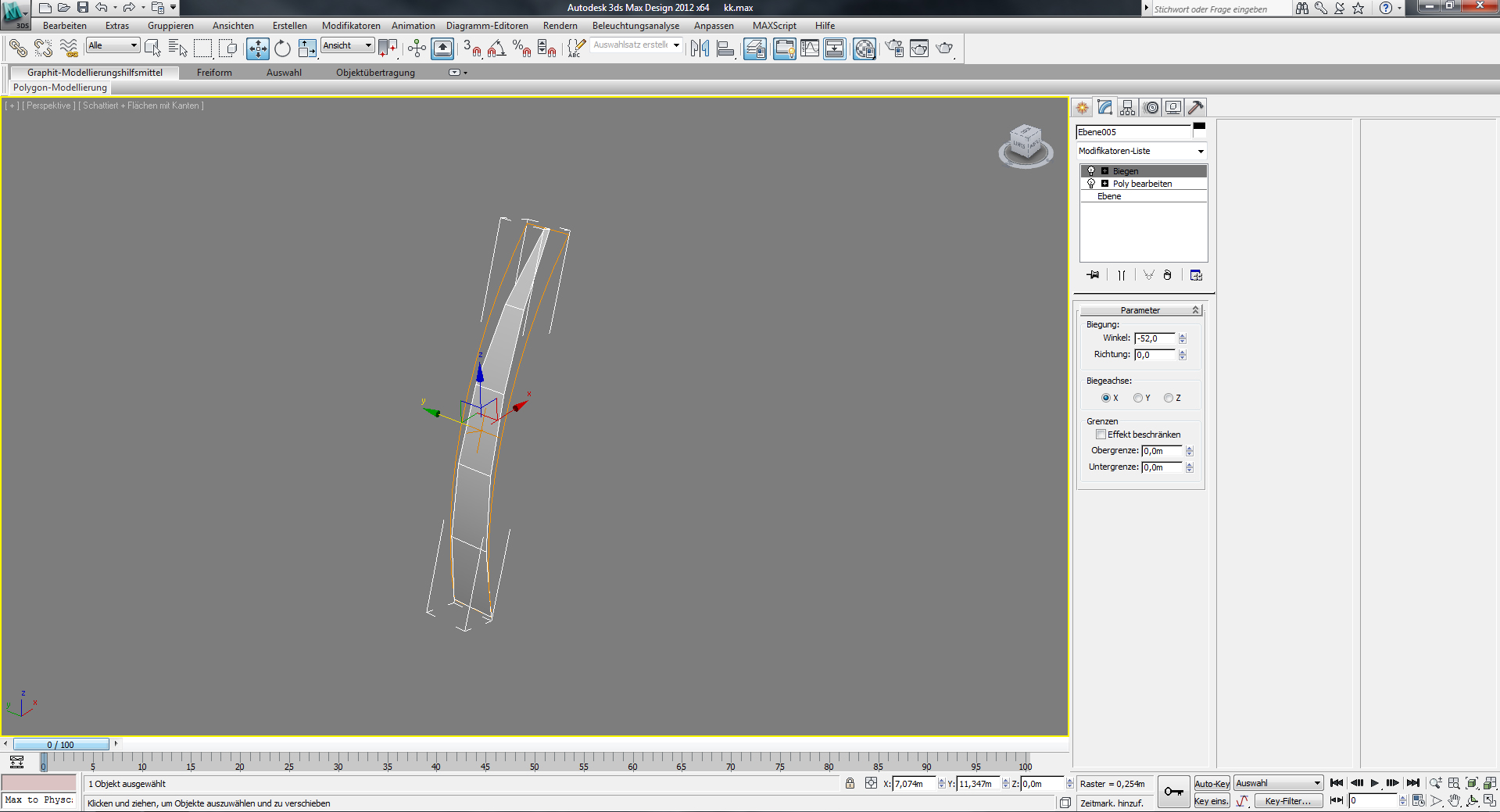The width and height of the screenshot is (1500, 812).
Task: Click the Align tool icon
Action: 725,48
